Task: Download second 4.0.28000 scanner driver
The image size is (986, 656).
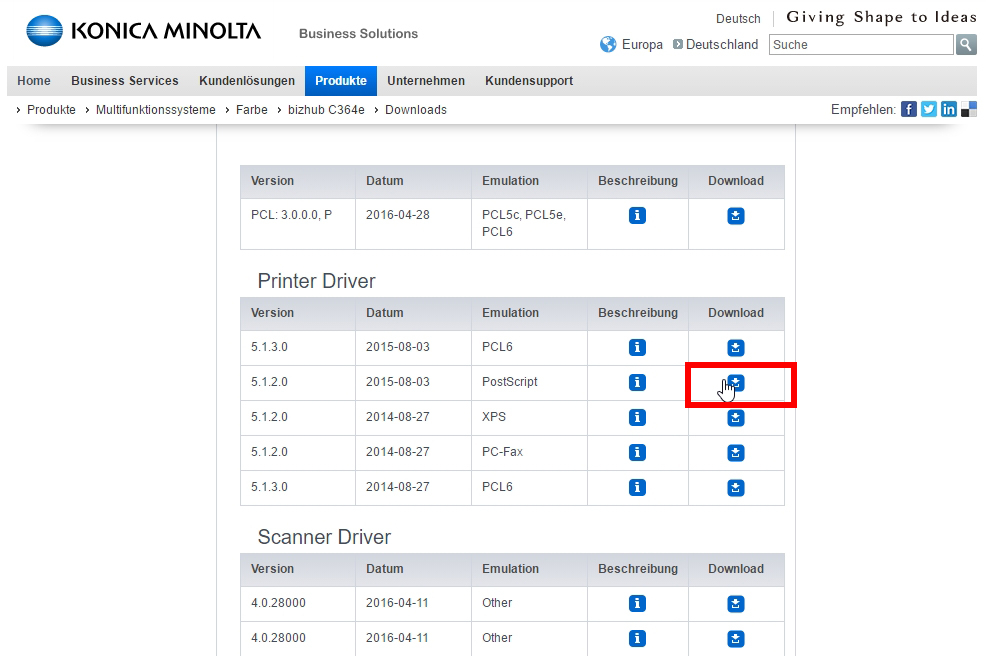Action: (x=736, y=638)
